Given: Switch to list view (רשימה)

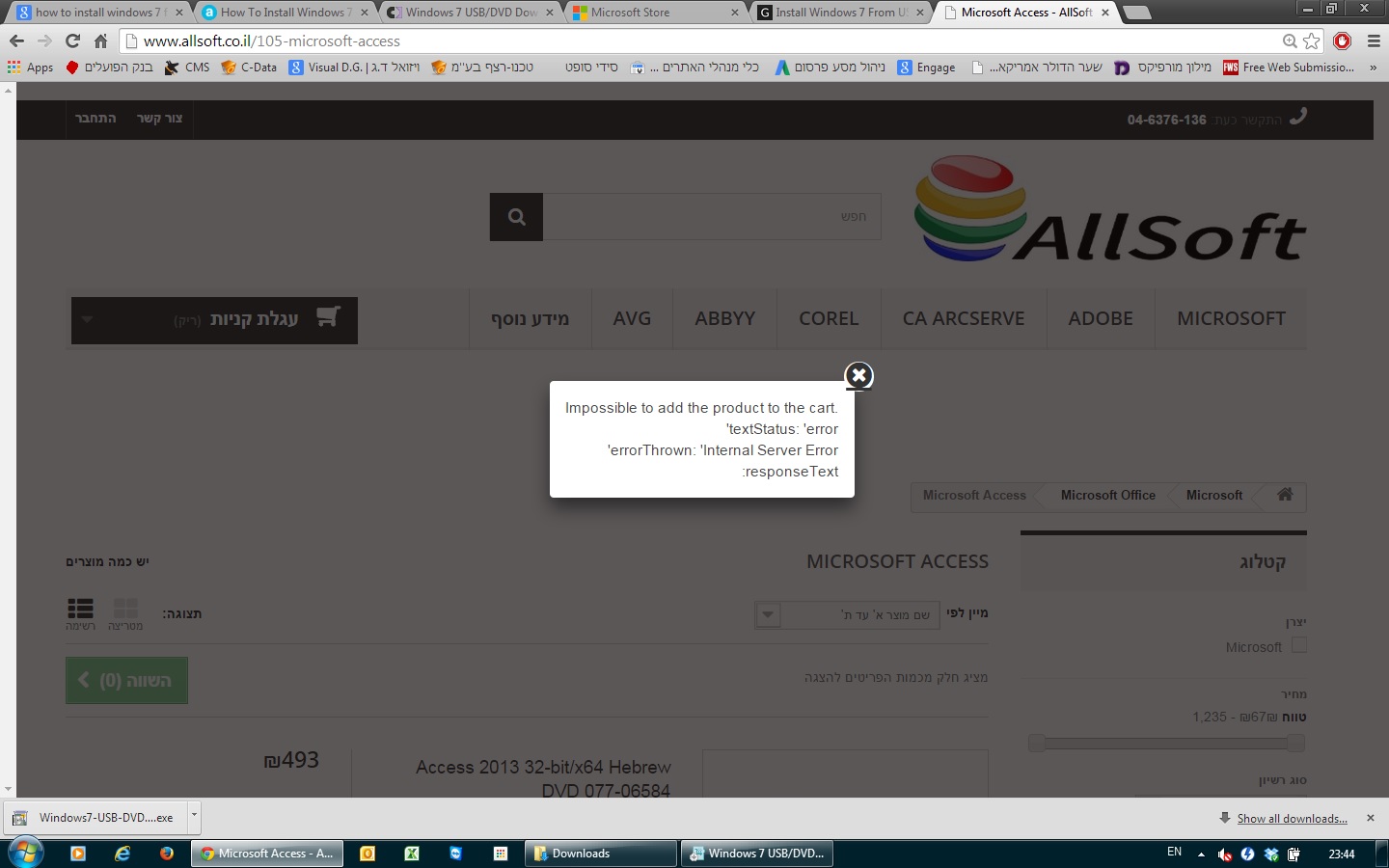Looking at the screenshot, I should point(80,614).
